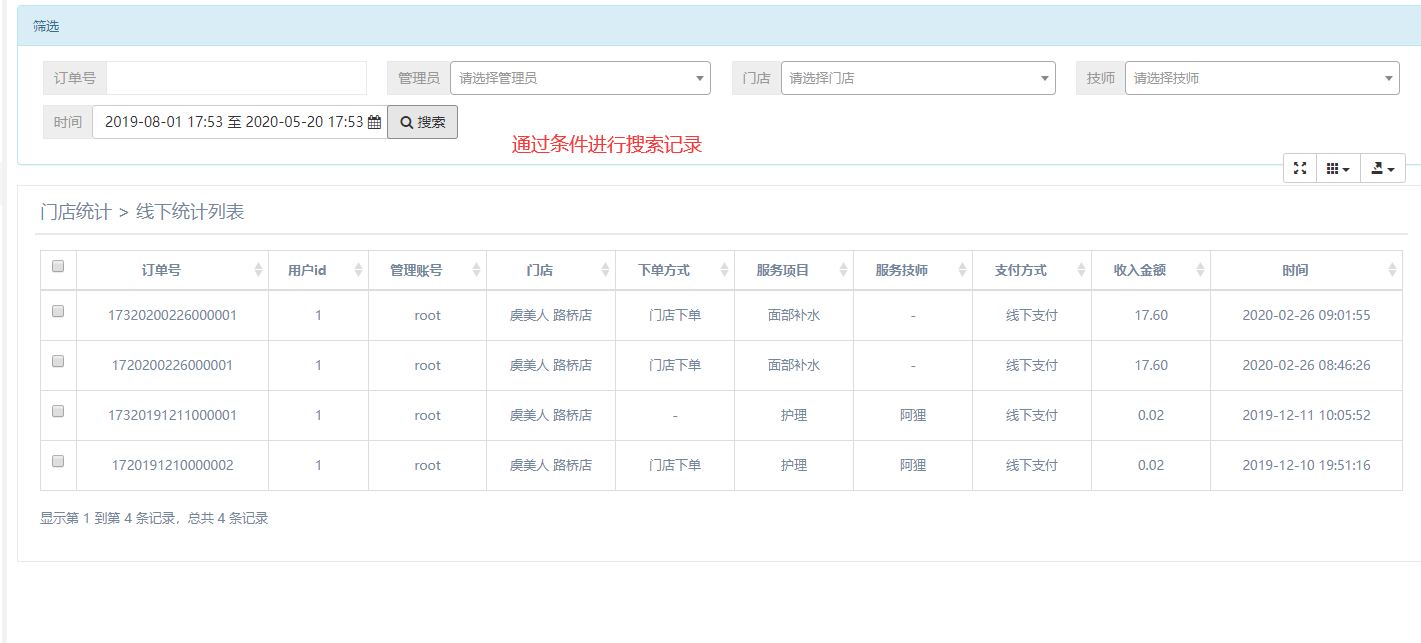This screenshot has width=1421, height=643.
Task: Open the 请选择门店 dropdown
Action: tap(918, 78)
